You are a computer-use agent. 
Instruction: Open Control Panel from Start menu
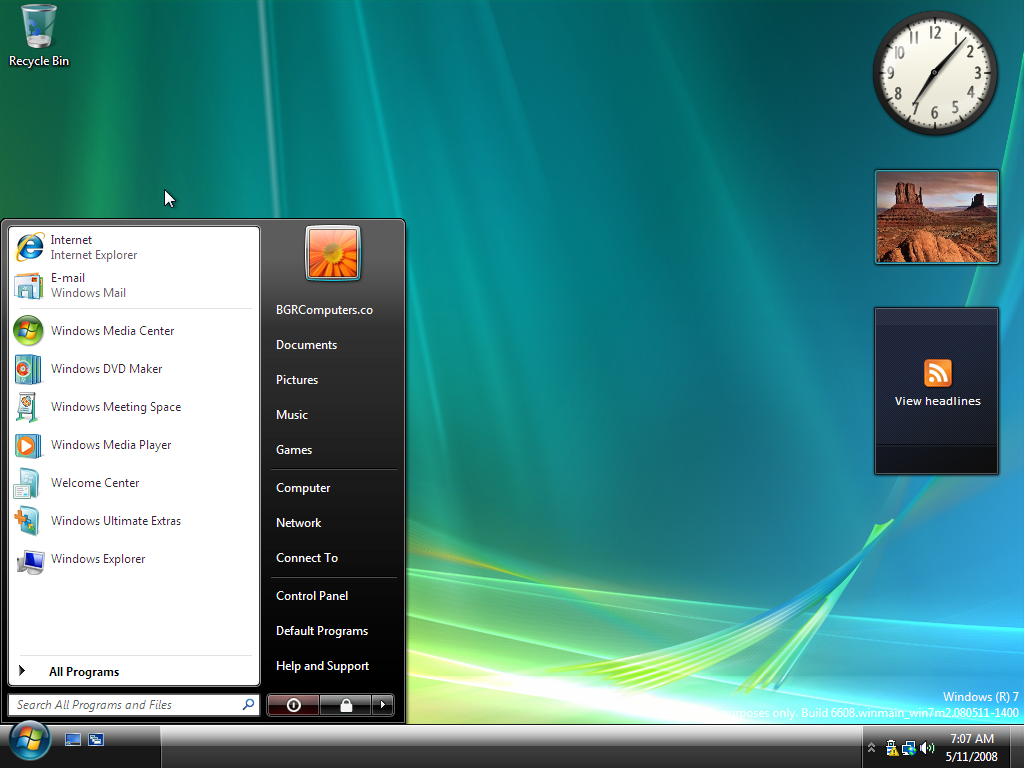[x=312, y=596]
